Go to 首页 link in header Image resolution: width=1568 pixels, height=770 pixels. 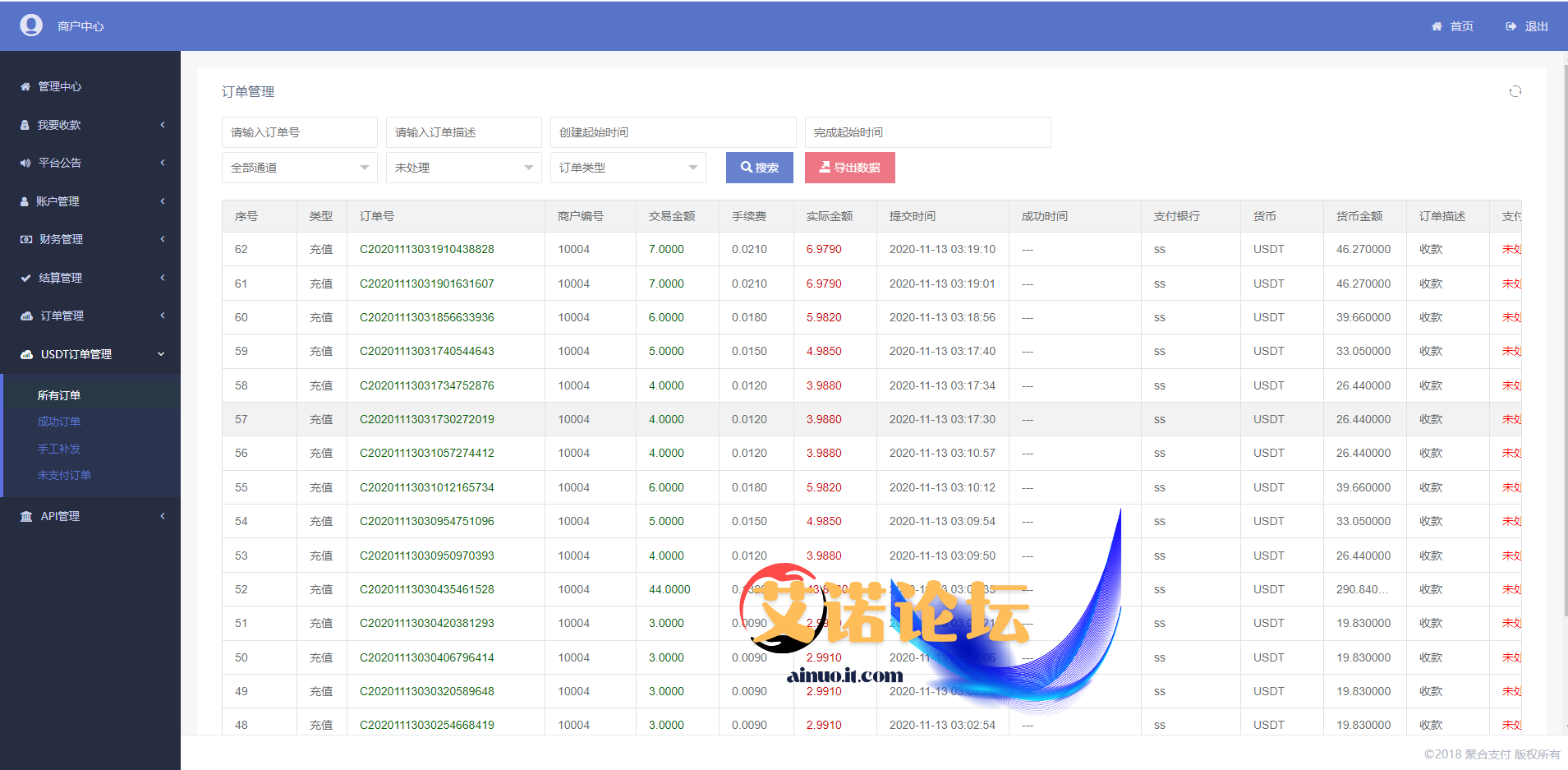pos(1461,26)
